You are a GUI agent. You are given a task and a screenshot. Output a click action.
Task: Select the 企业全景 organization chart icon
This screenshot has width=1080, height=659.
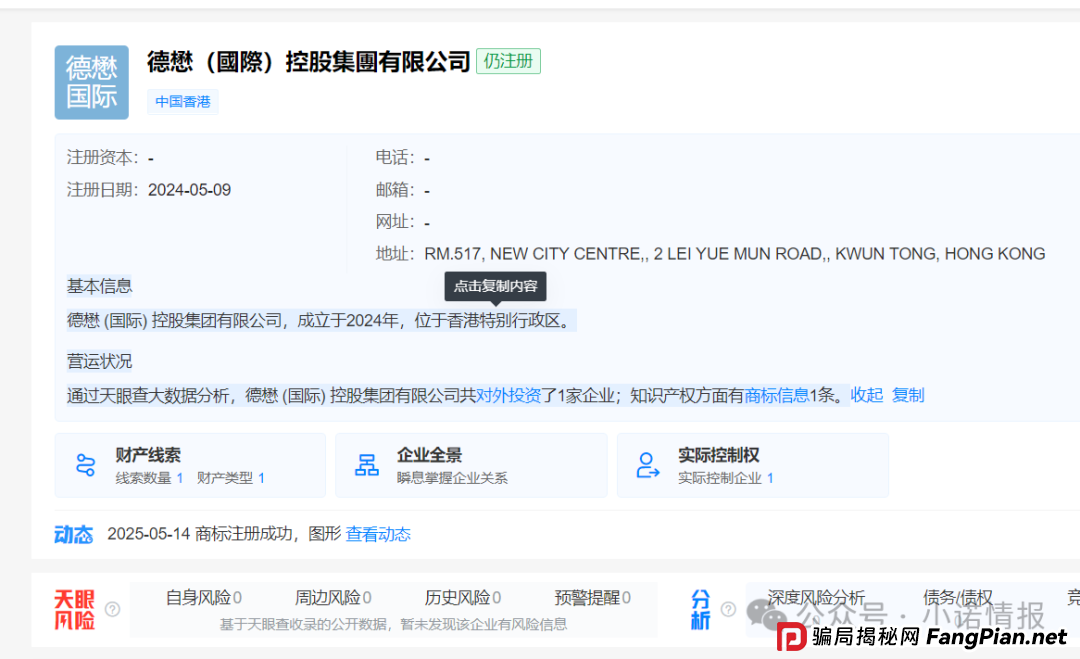pyautogui.click(x=366, y=464)
